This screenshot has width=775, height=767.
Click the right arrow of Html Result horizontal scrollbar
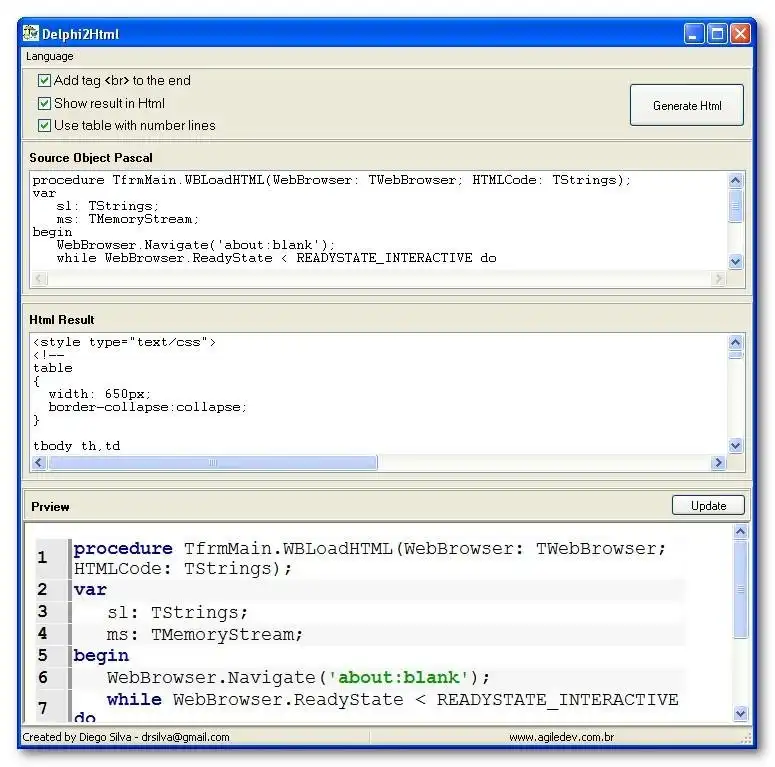pyautogui.click(x=718, y=463)
